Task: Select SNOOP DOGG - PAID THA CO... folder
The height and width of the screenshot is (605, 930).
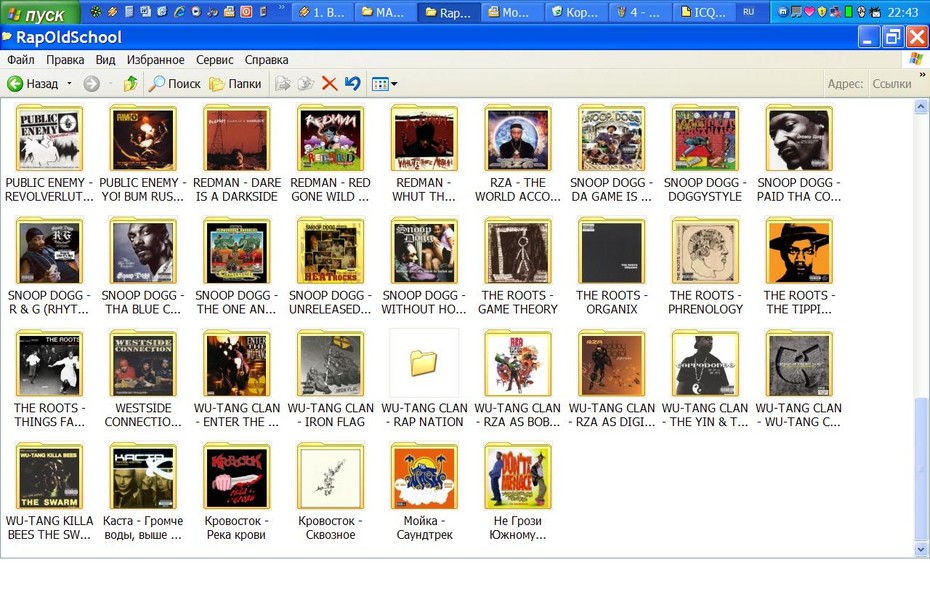Action: pos(799,154)
